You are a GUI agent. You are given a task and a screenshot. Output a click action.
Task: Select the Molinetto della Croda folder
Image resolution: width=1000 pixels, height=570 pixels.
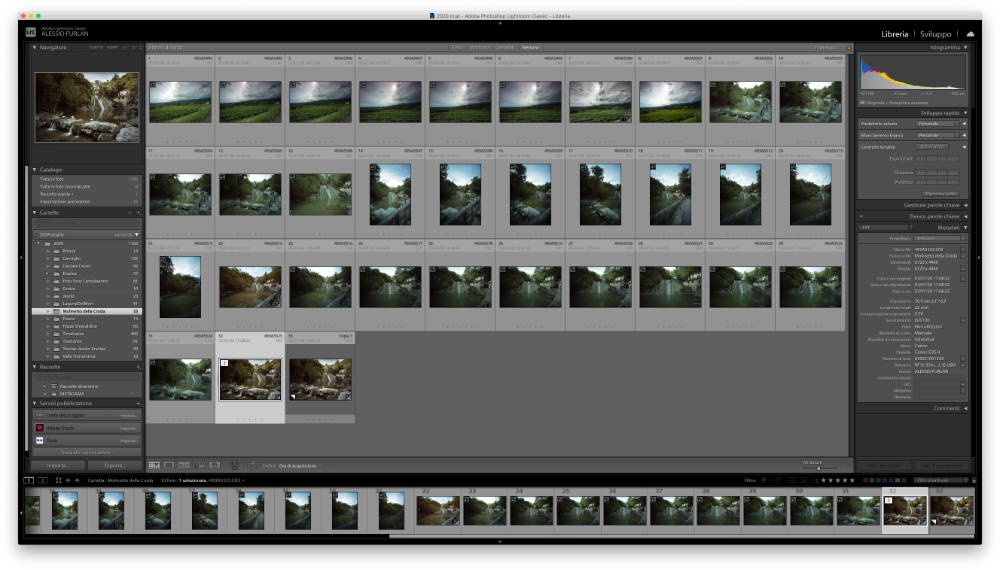tap(85, 311)
